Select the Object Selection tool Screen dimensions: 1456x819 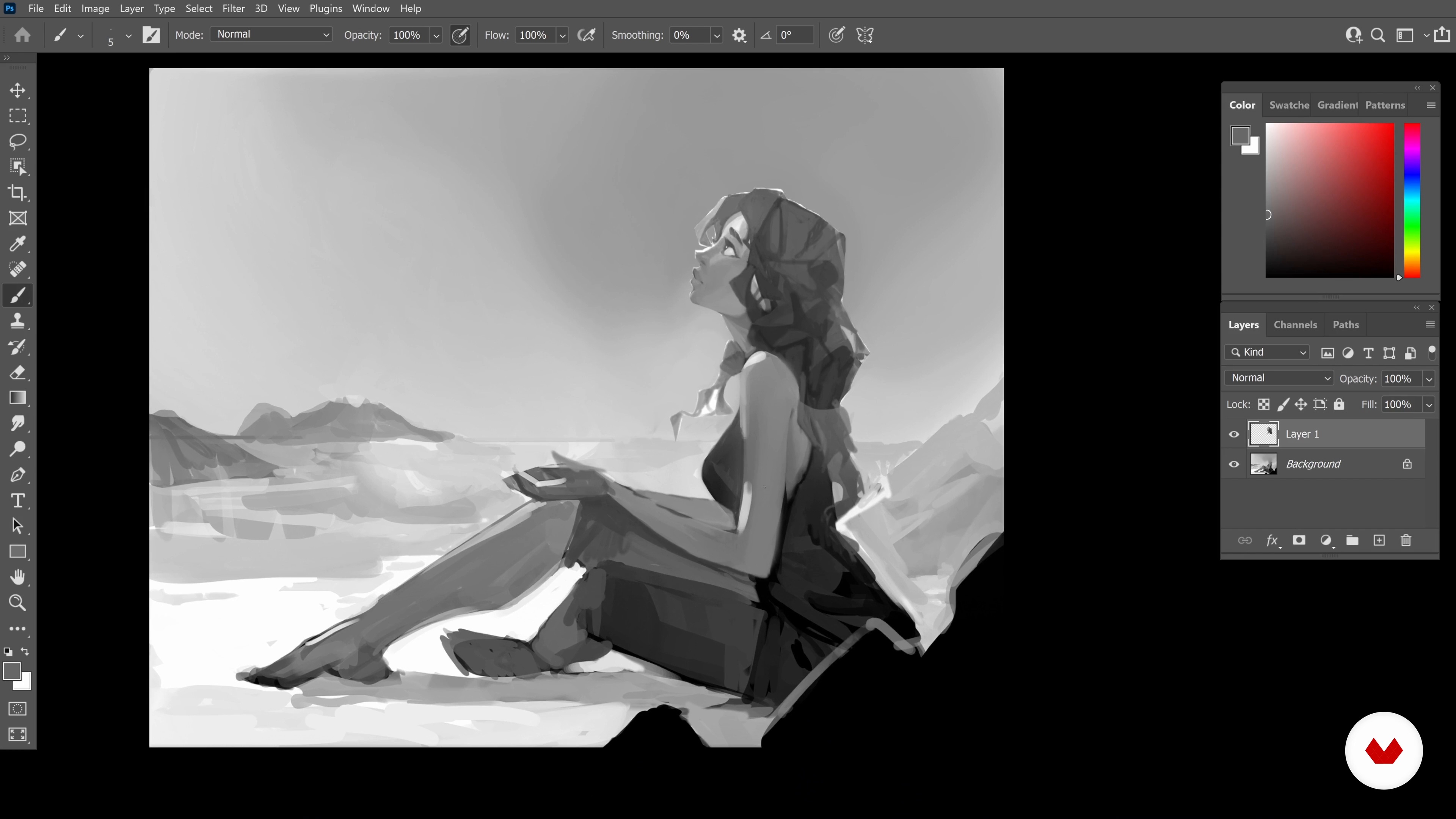(x=17, y=167)
